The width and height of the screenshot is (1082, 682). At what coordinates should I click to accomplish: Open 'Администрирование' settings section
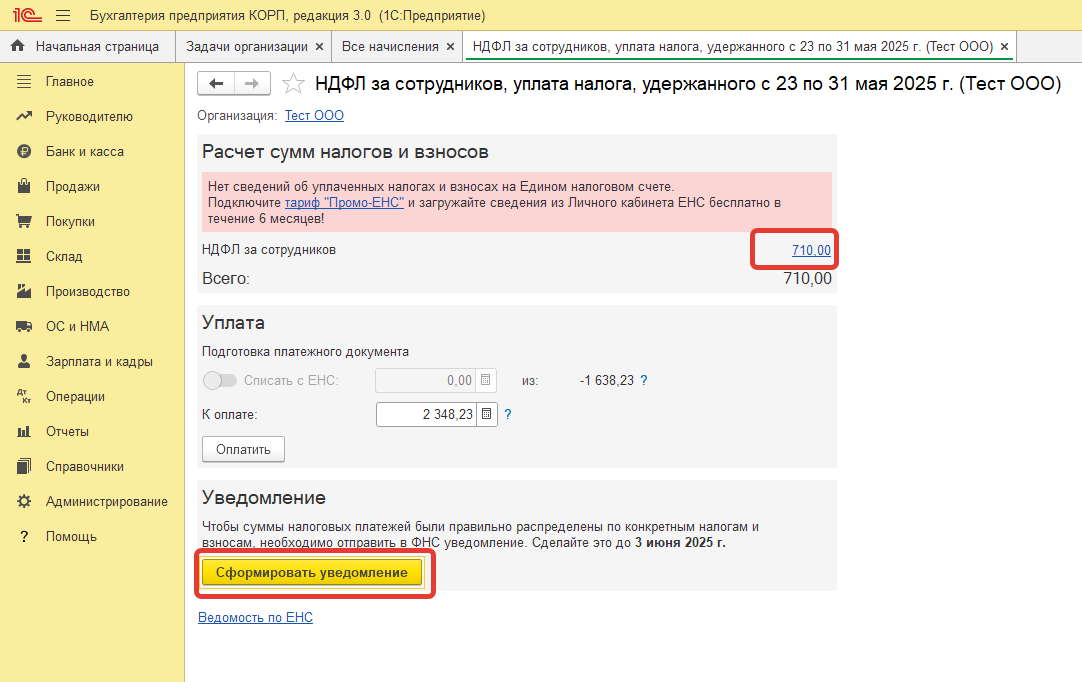(106, 501)
